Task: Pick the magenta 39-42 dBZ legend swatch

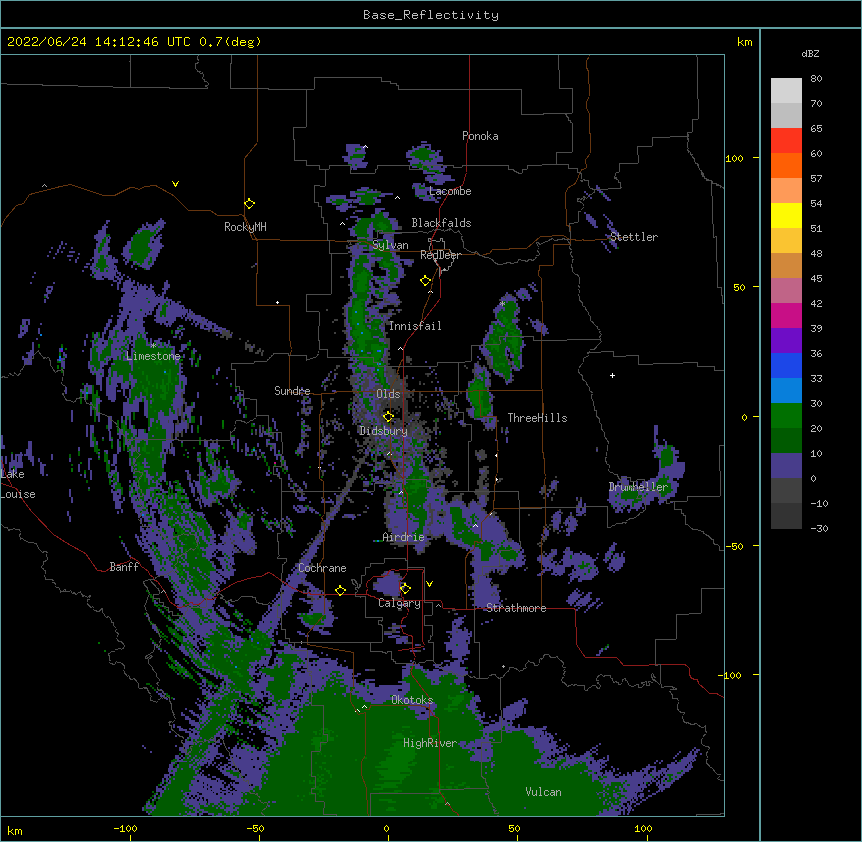Action: 786,316
